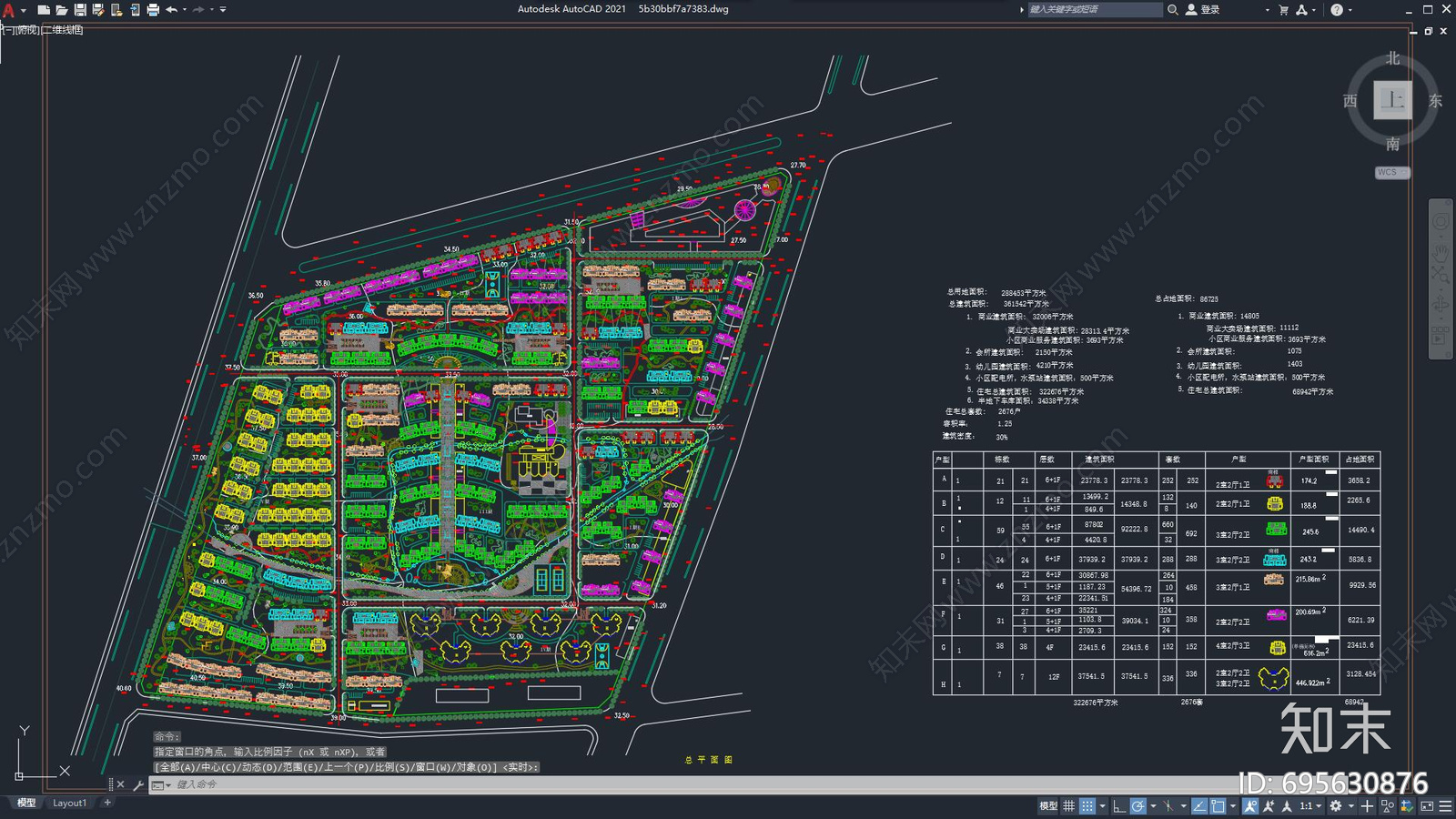Click the Autodesk connect triangle icon
The width and height of the screenshot is (1456, 819).
1301,10
